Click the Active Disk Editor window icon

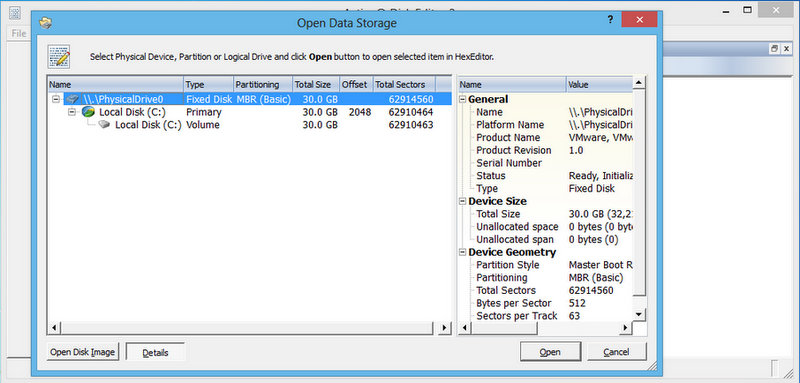click(15, 12)
